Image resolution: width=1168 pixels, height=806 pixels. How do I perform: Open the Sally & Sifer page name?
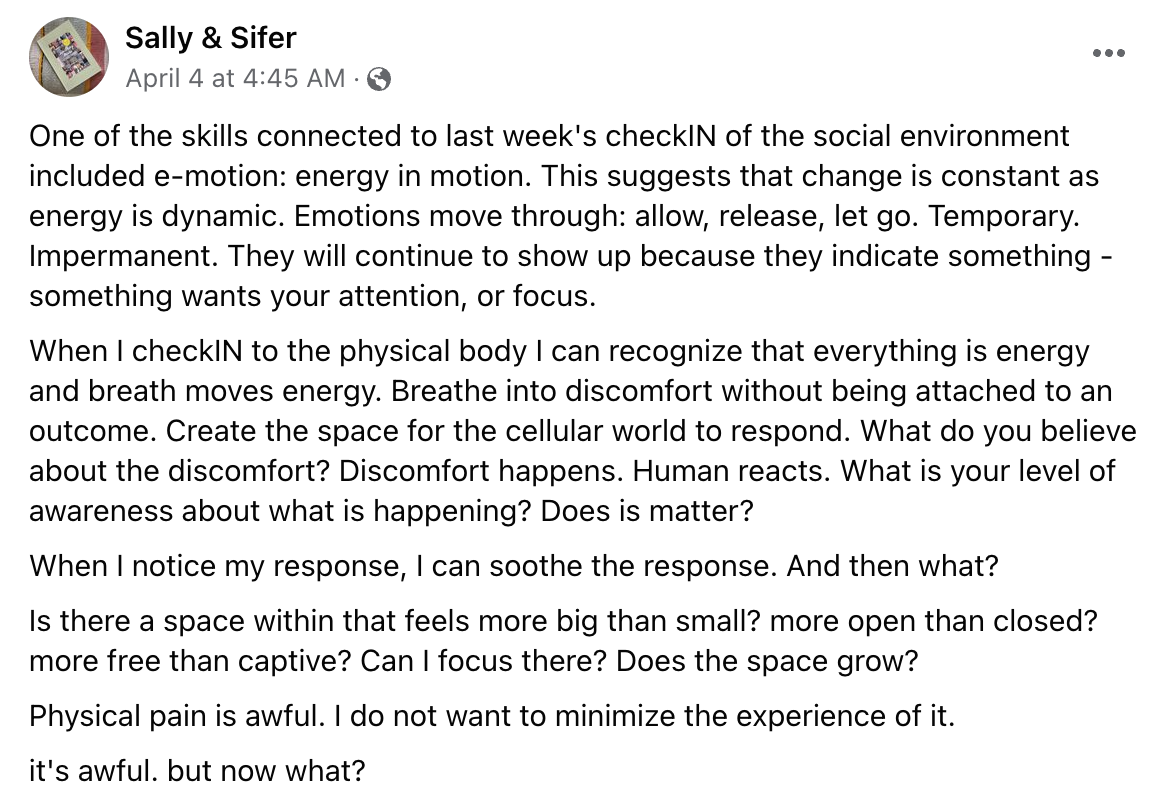210,38
